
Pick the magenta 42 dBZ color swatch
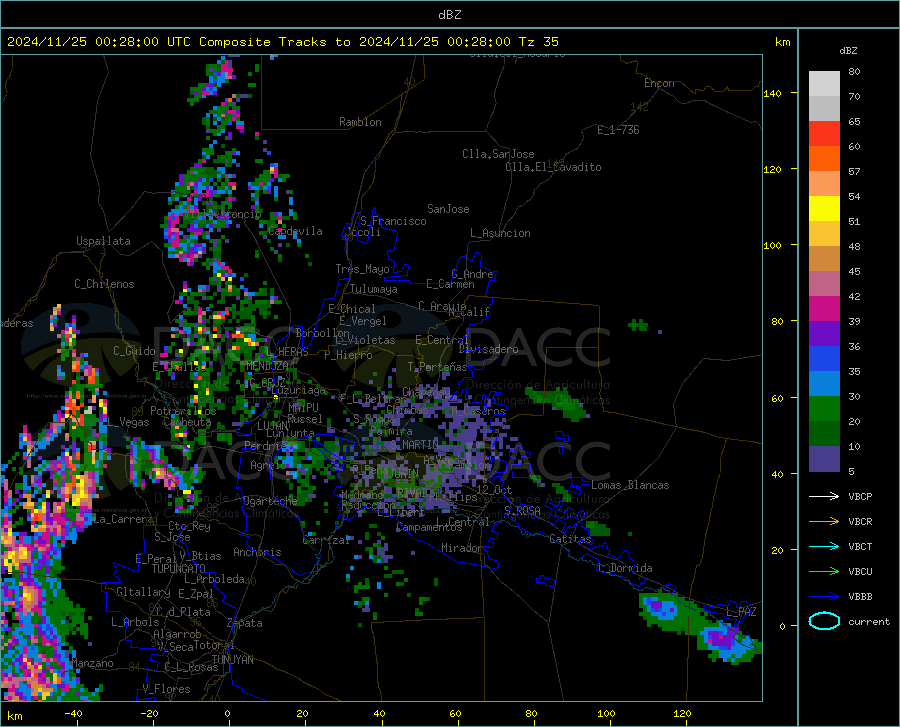[824, 309]
